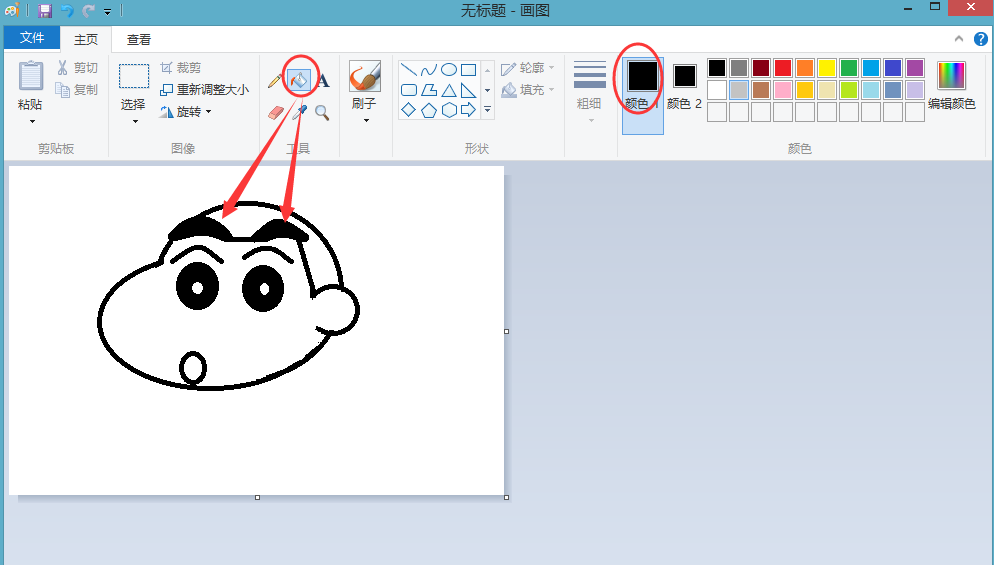The height and width of the screenshot is (565, 994).
Task: Click the Paint app icon in title bar
Action: [x=11, y=10]
